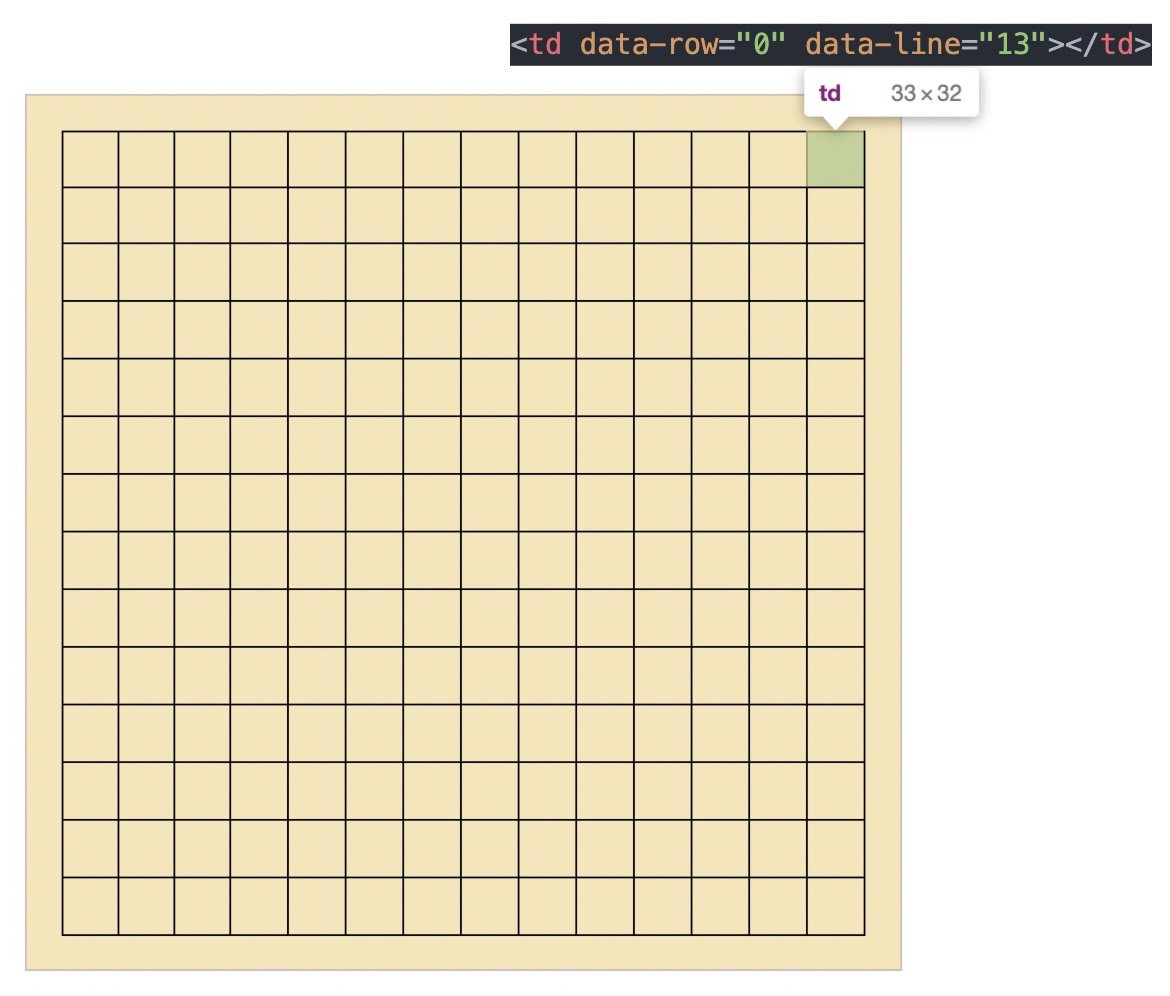Click the td 33 × 32 tooltip
Screen dimensions: 1170x996
point(891,93)
